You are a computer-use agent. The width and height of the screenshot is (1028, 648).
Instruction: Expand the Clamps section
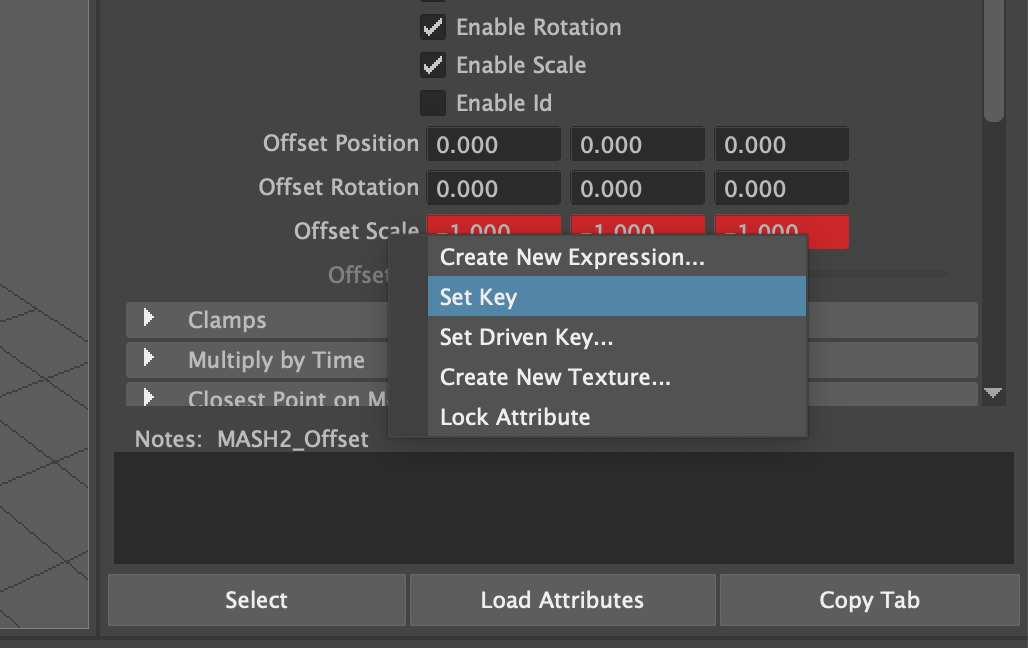(x=149, y=319)
